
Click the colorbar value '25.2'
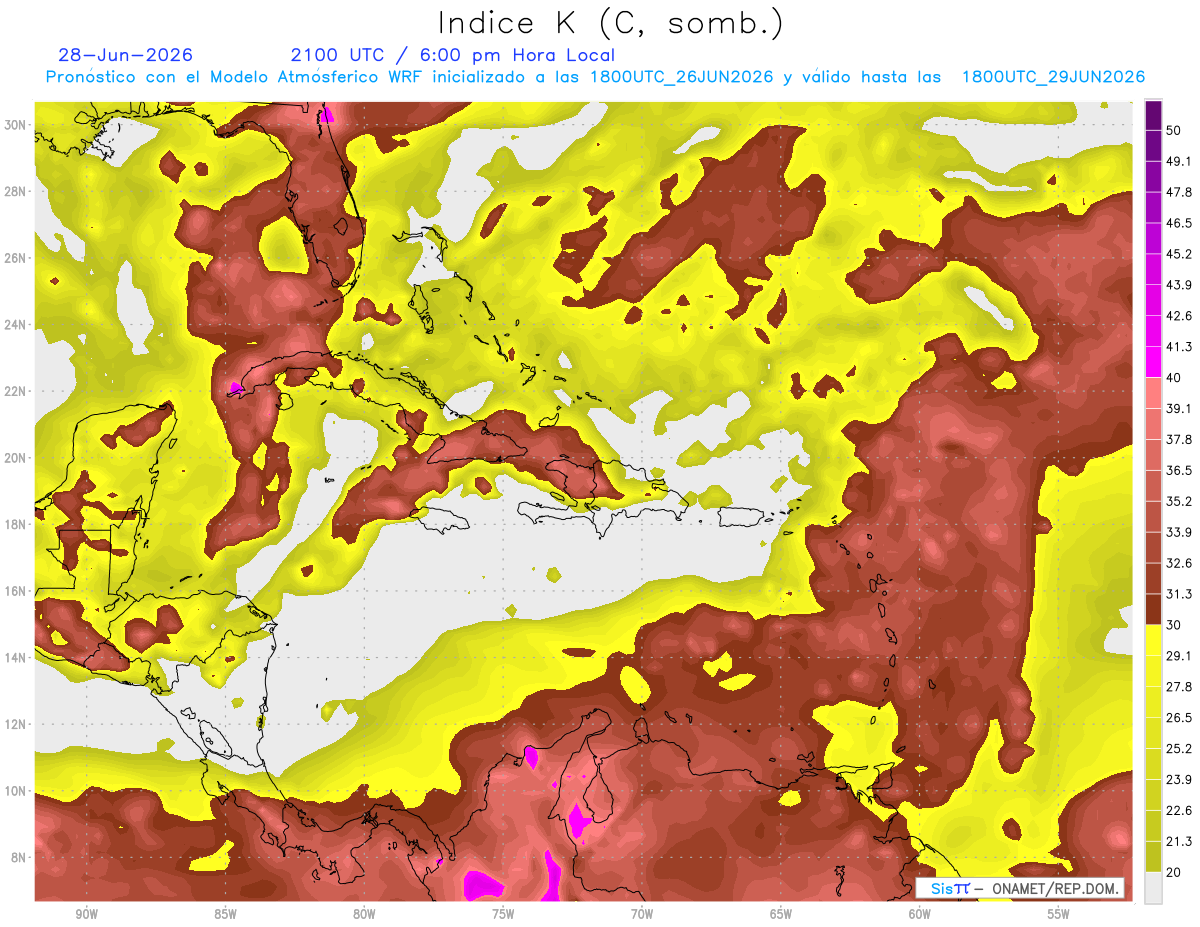tap(1179, 749)
